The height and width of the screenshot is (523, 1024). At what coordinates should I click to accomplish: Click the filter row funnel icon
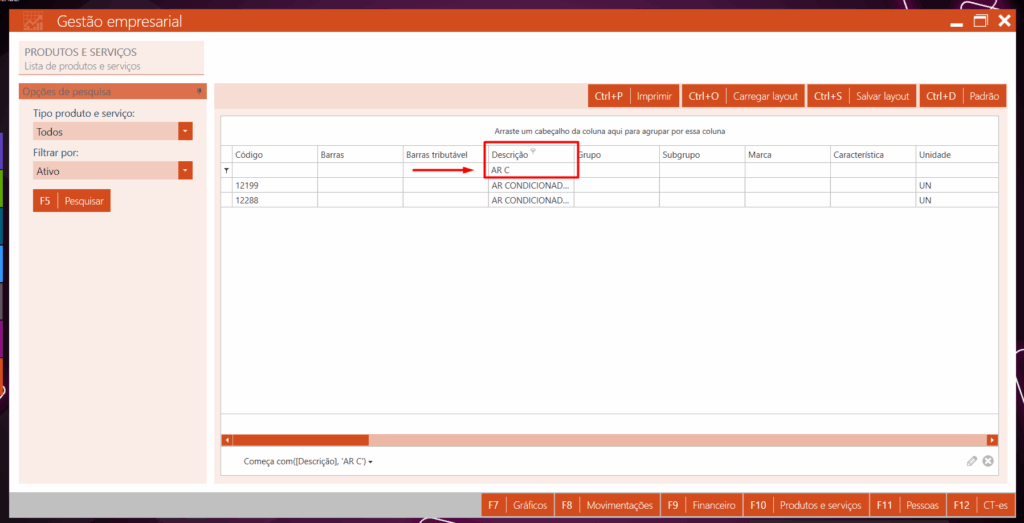point(226,171)
